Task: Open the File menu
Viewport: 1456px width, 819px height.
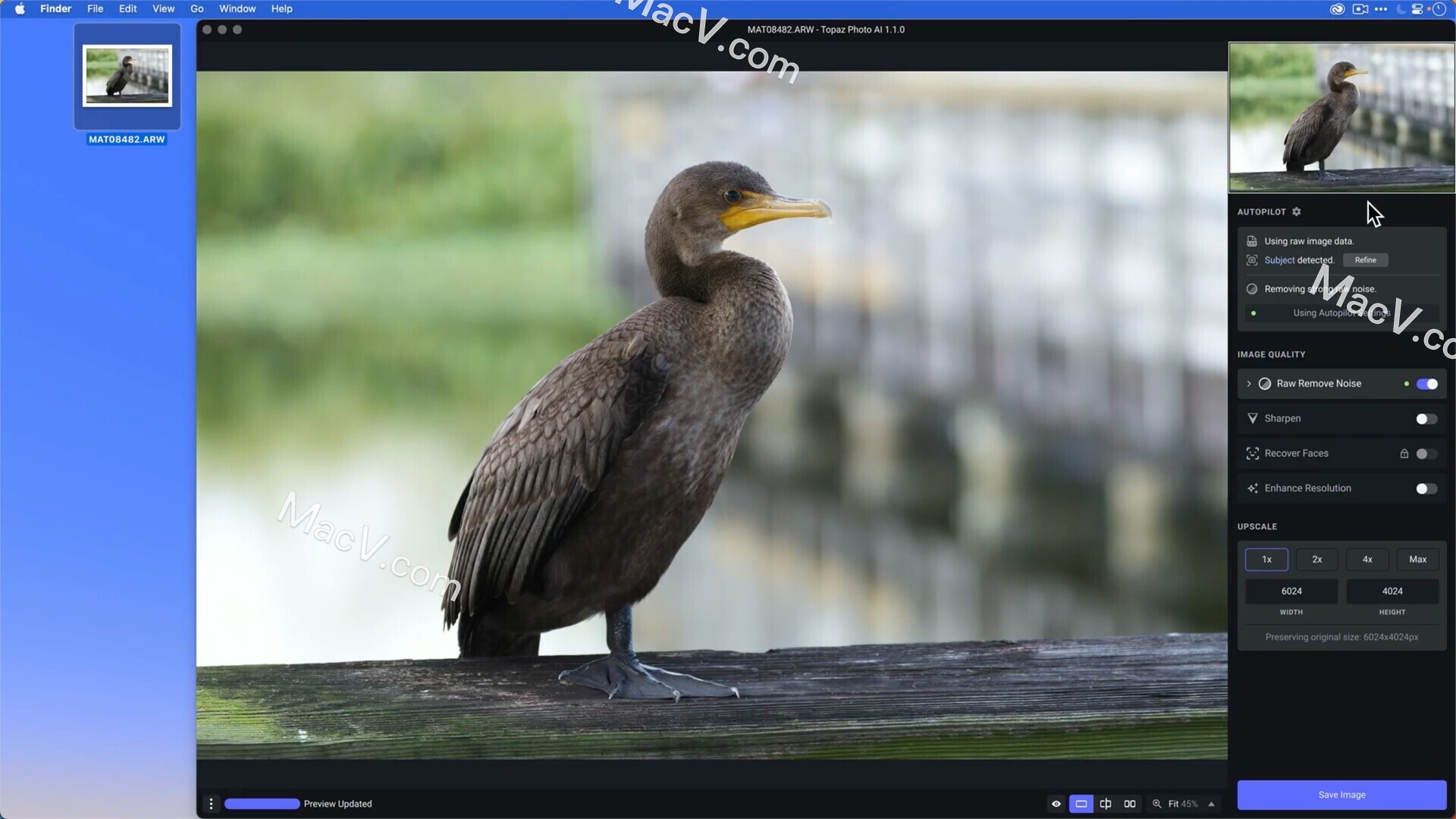Action: (x=95, y=8)
